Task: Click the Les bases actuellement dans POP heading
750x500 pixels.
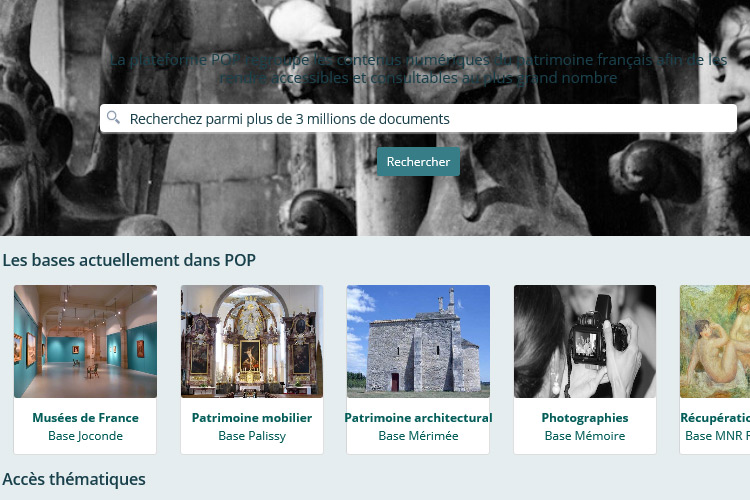Action: (129, 260)
